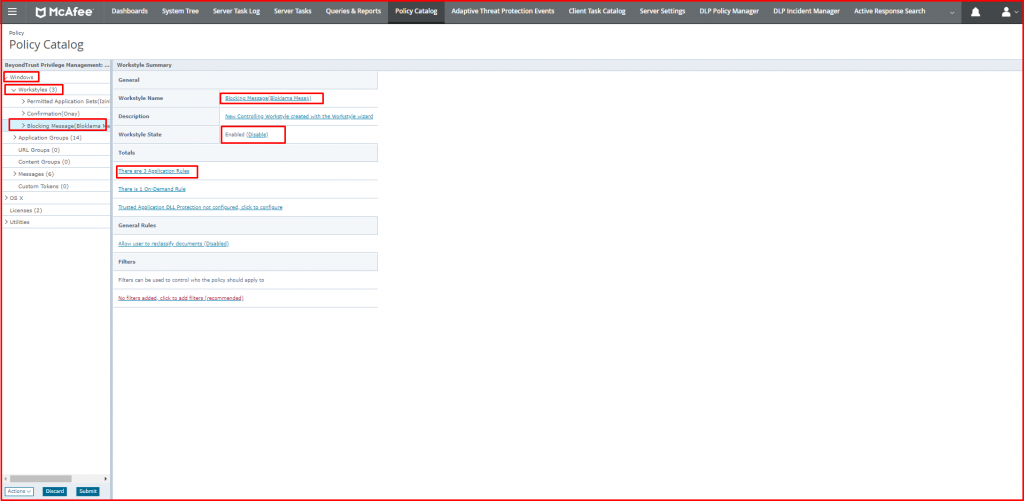This screenshot has height=501, width=1024.
Task: Click the tree scrollbar left arrow
Action: point(5,479)
